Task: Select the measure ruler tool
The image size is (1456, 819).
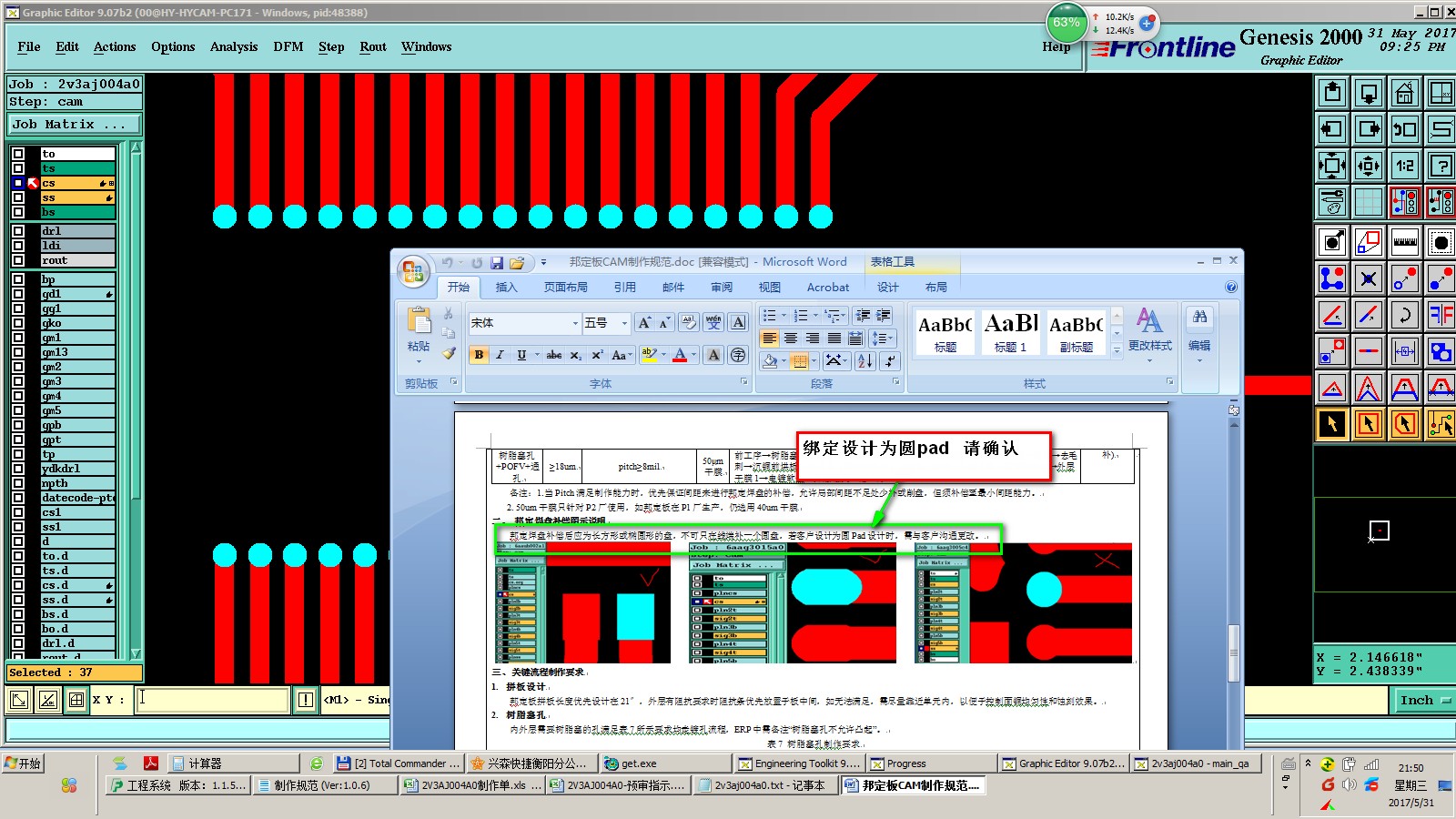Action: [1405, 242]
